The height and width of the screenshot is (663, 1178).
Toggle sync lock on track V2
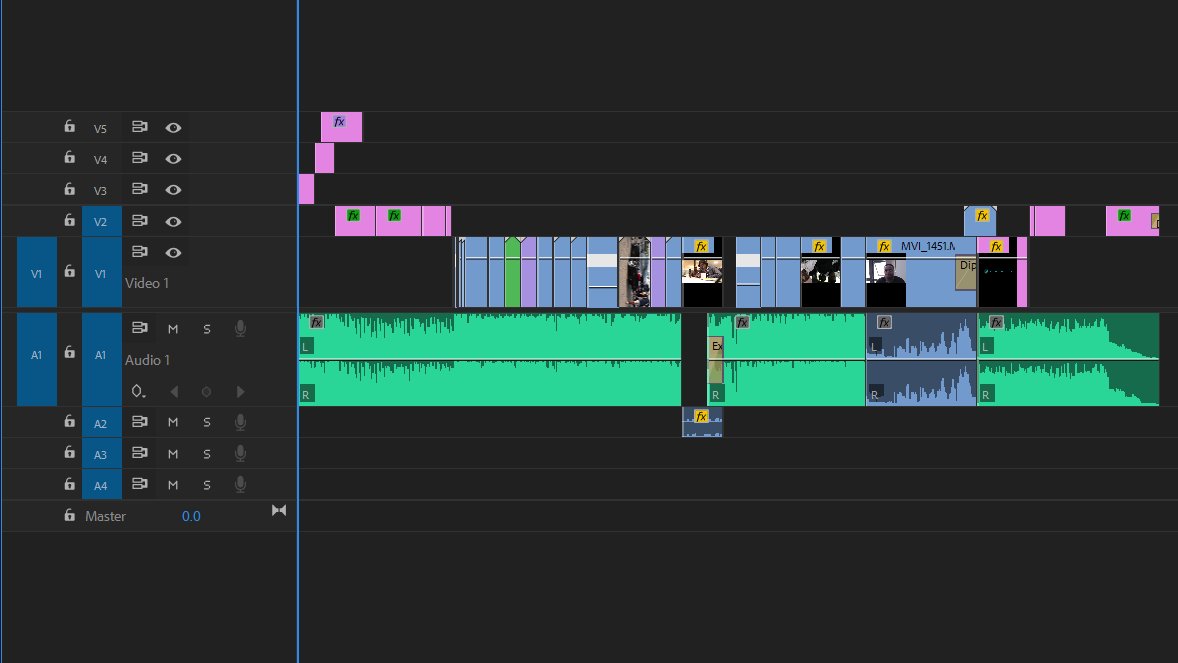[140, 221]
